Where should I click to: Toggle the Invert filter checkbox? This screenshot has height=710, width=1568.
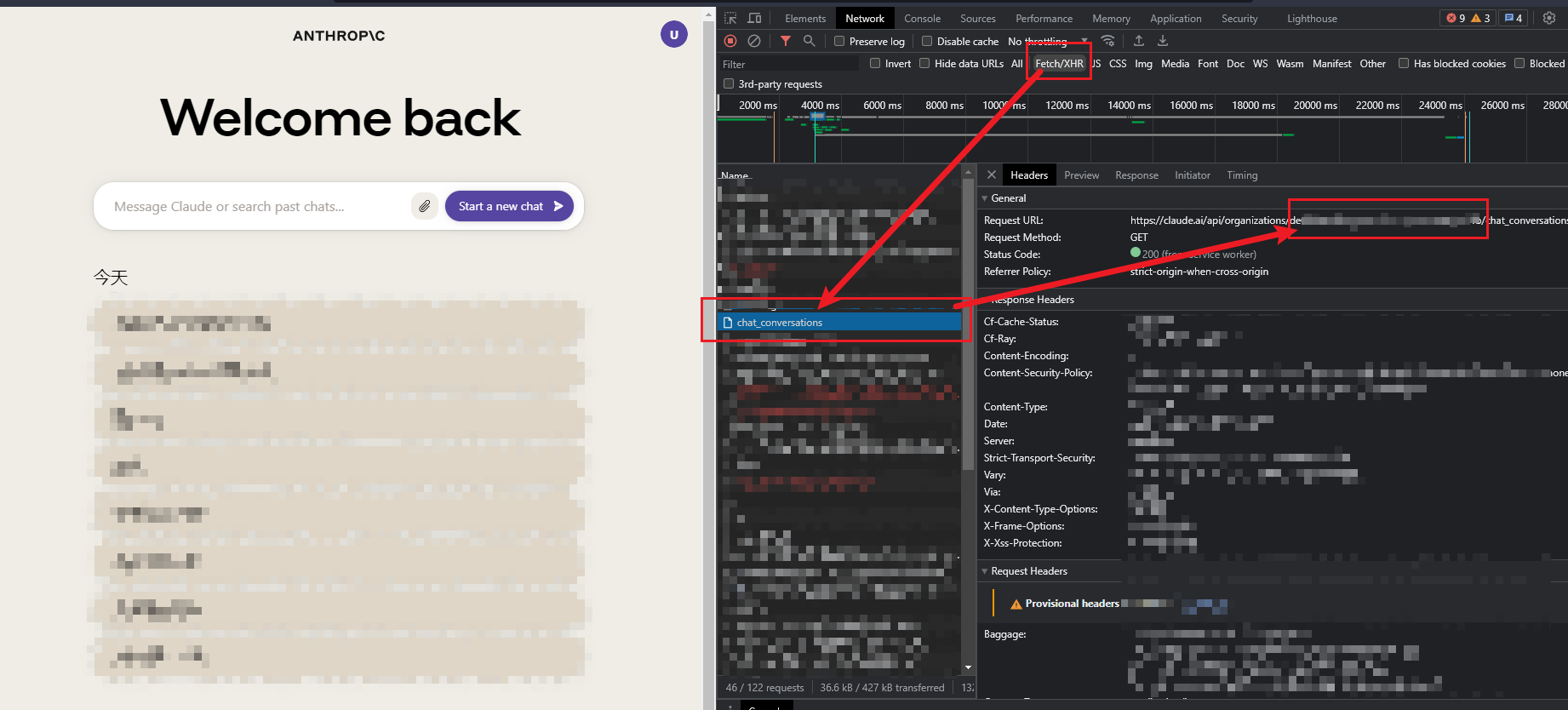[x=875, y=63]
